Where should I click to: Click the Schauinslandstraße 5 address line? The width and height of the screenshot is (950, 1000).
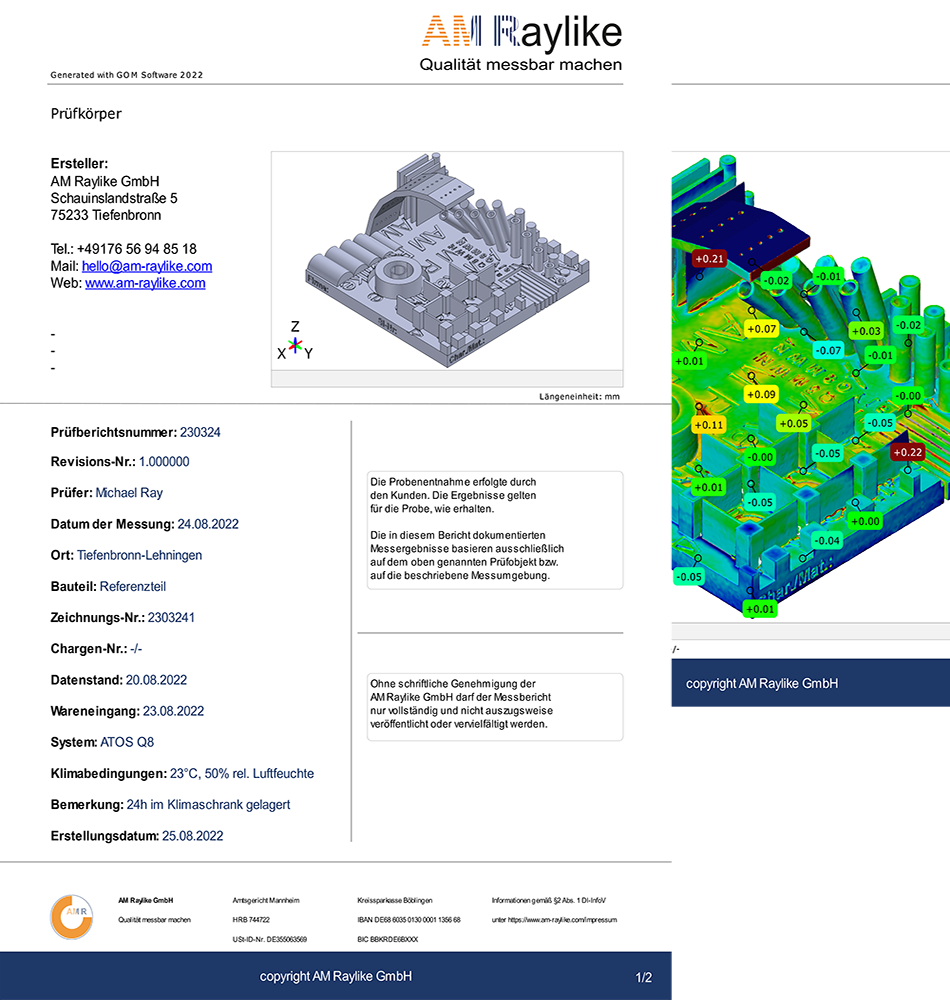coord(114,198)
